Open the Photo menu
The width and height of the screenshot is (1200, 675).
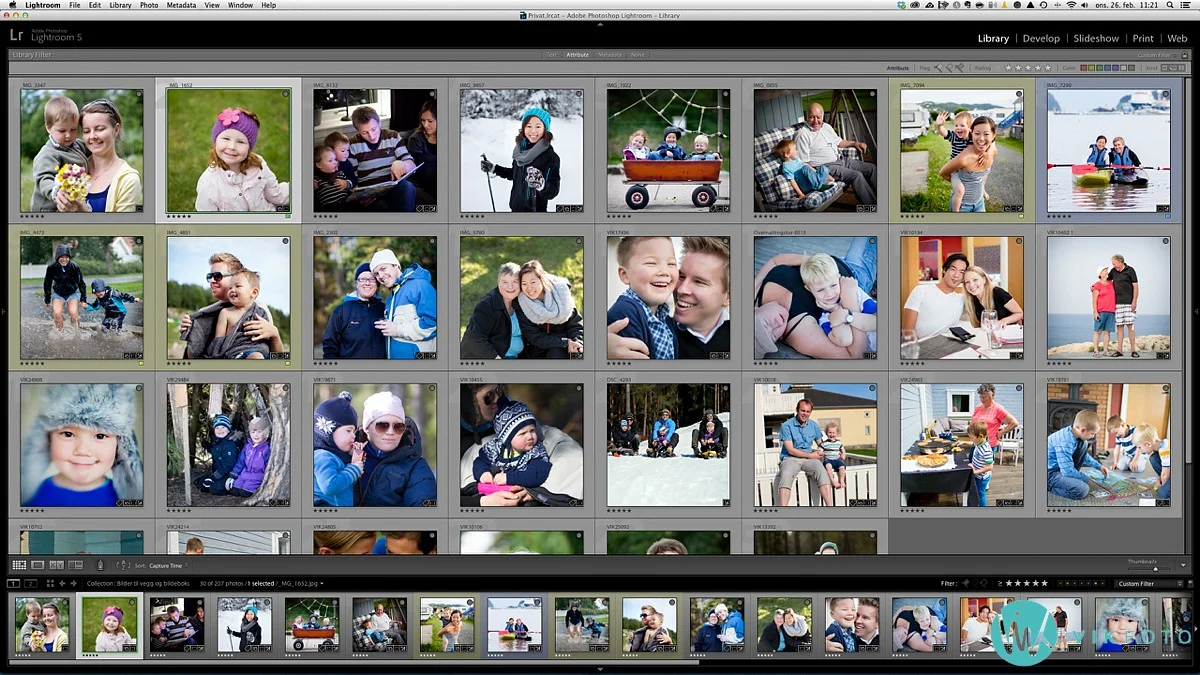(148, 5)
